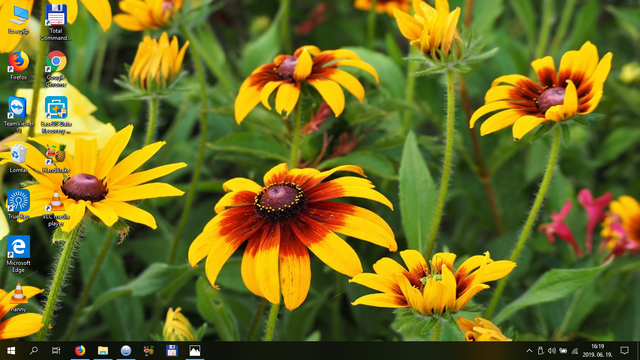
Task: Open taskbar search magnifier
Action: (x=33, y=351)
